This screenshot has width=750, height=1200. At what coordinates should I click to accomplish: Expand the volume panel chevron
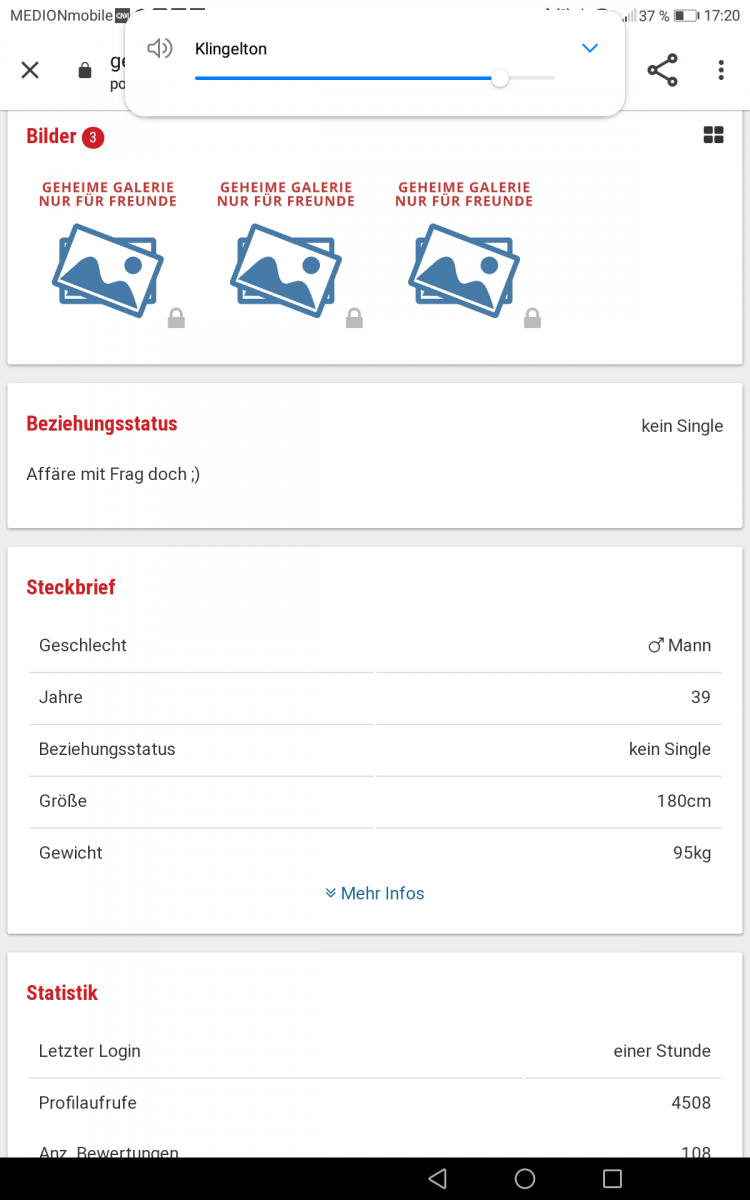click(x=590, y=48)
